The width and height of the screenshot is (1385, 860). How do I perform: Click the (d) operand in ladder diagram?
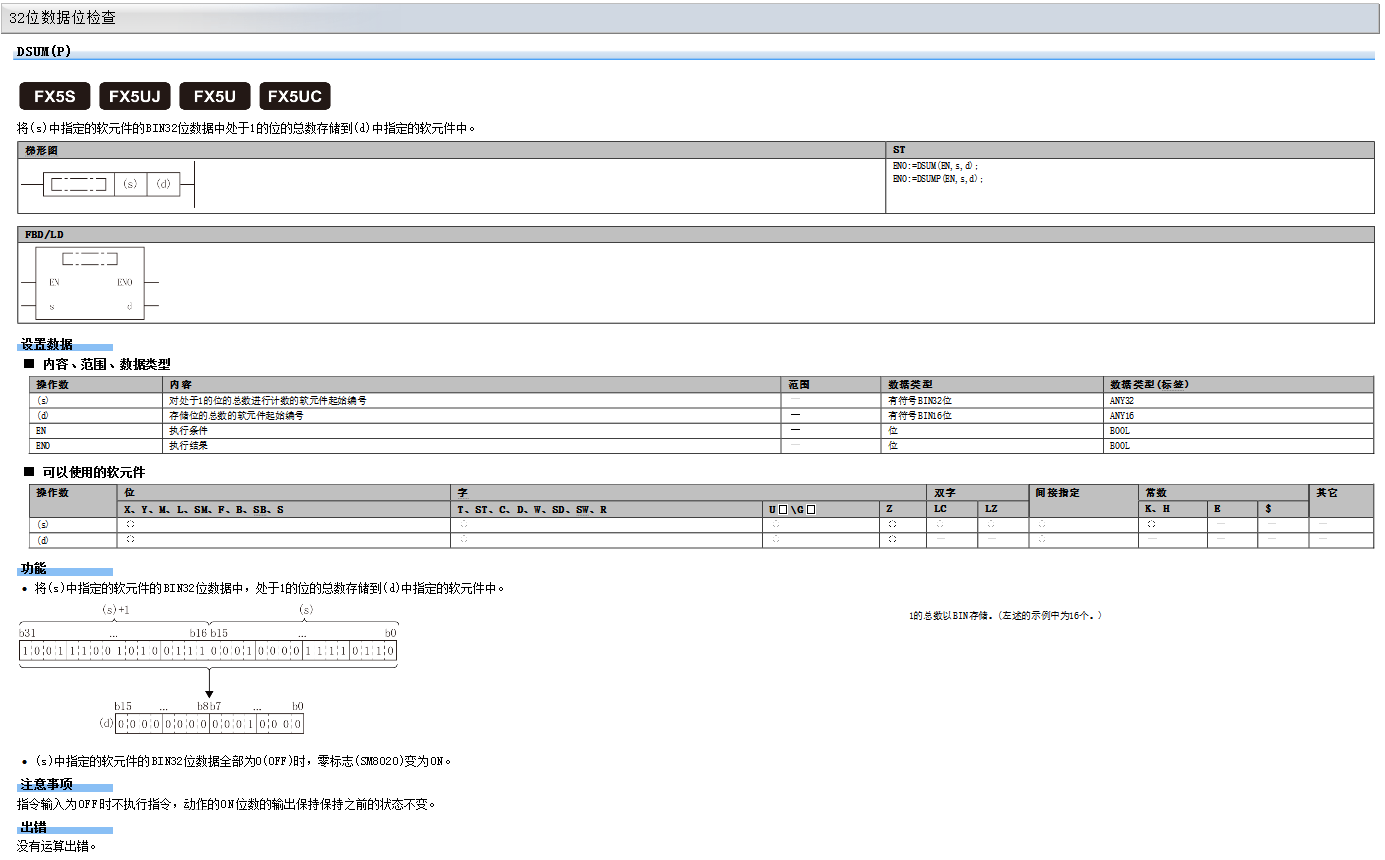coord(163,184)
